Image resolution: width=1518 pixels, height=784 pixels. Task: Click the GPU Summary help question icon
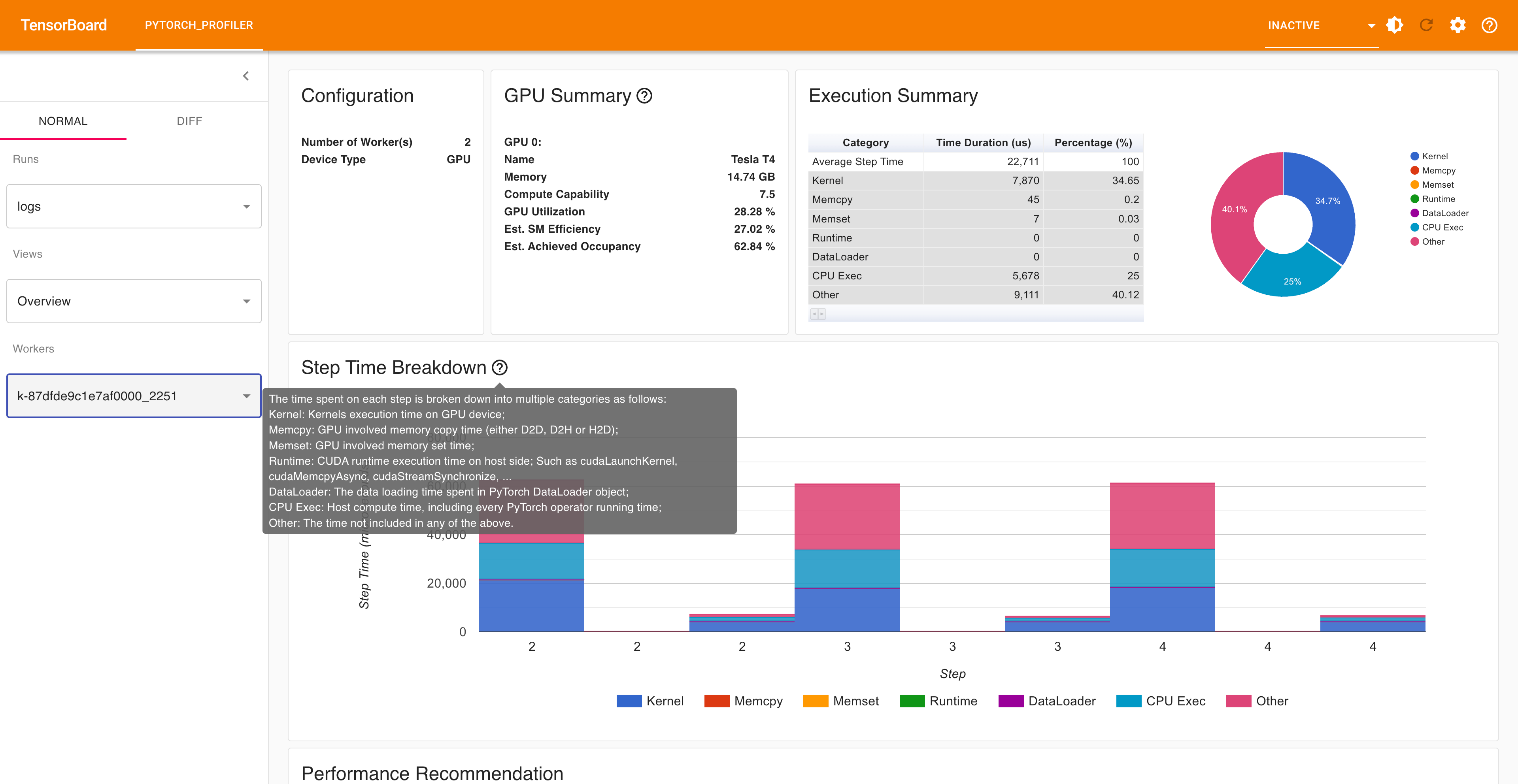tap(645, 95)
